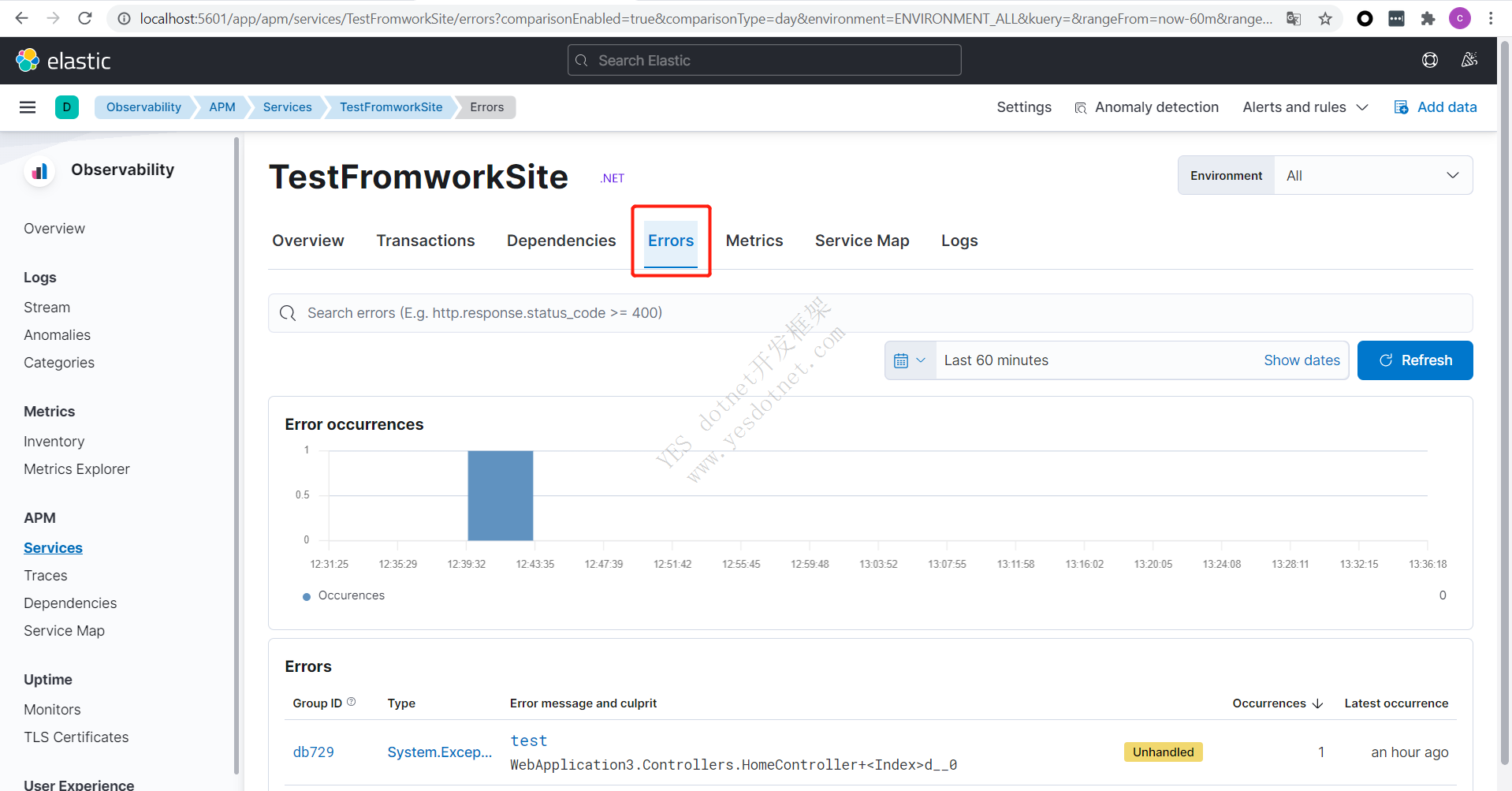This screenshot has height=791, width=1512.
Task: Open Inventory under Metrics
Action: pos(54,442)
